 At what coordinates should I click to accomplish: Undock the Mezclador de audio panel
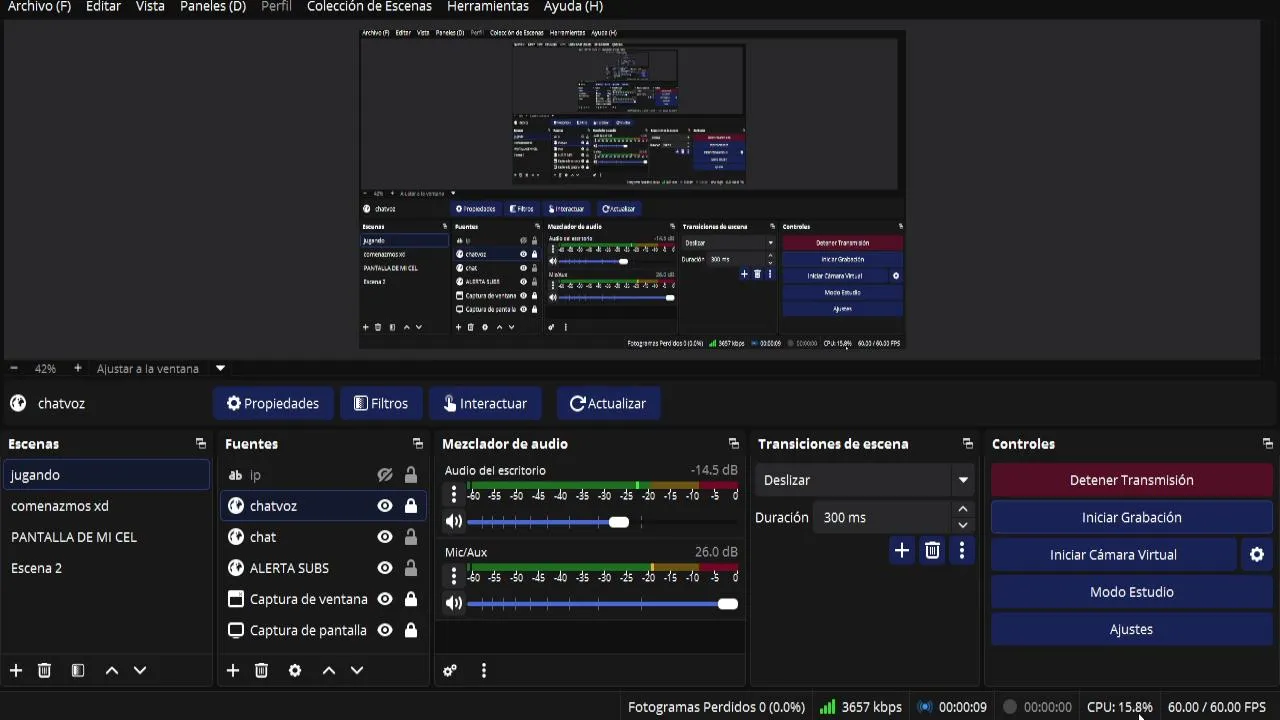click(734, 444)
